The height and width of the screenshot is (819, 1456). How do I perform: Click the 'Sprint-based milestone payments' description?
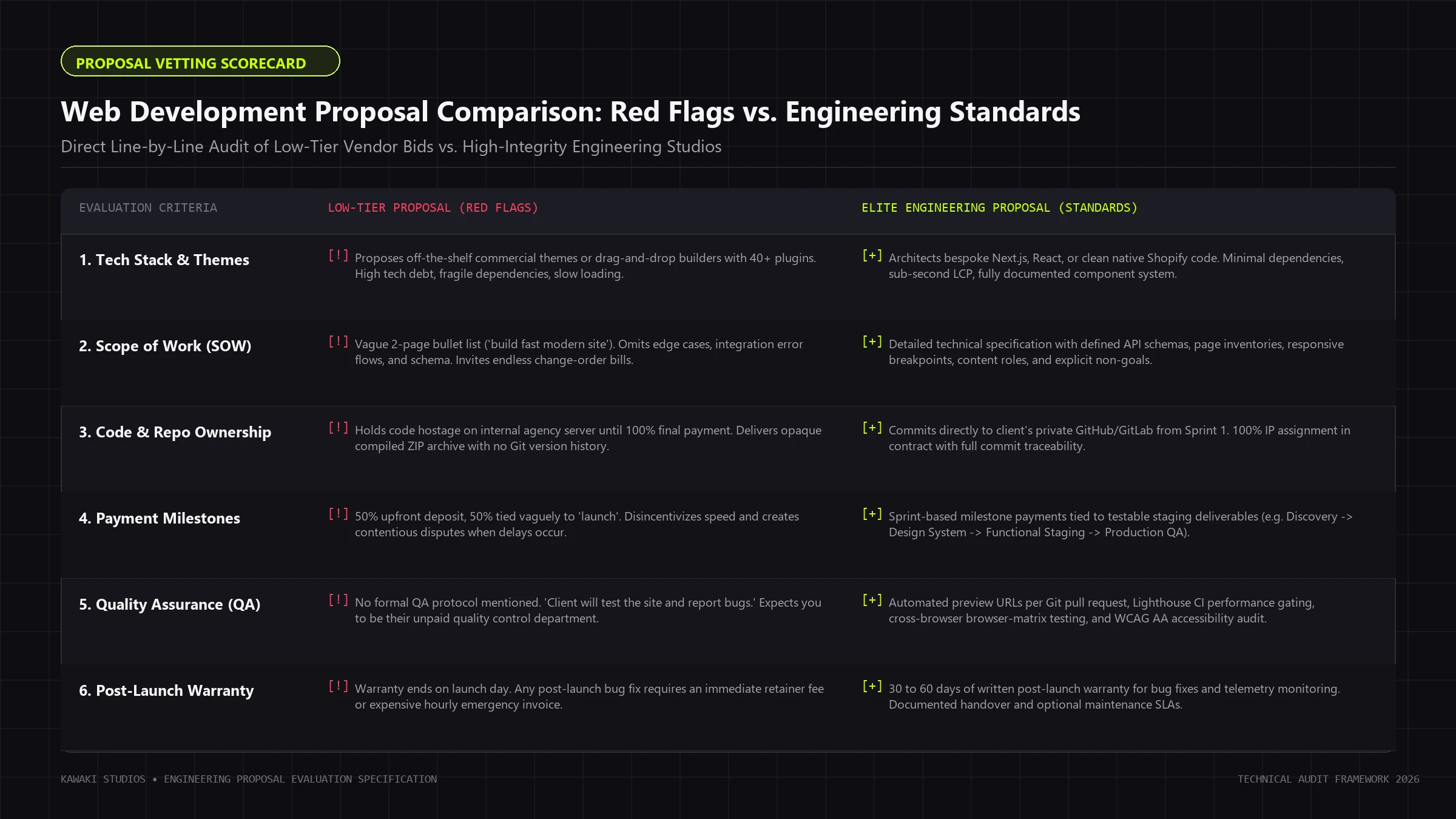point(1121,524)
